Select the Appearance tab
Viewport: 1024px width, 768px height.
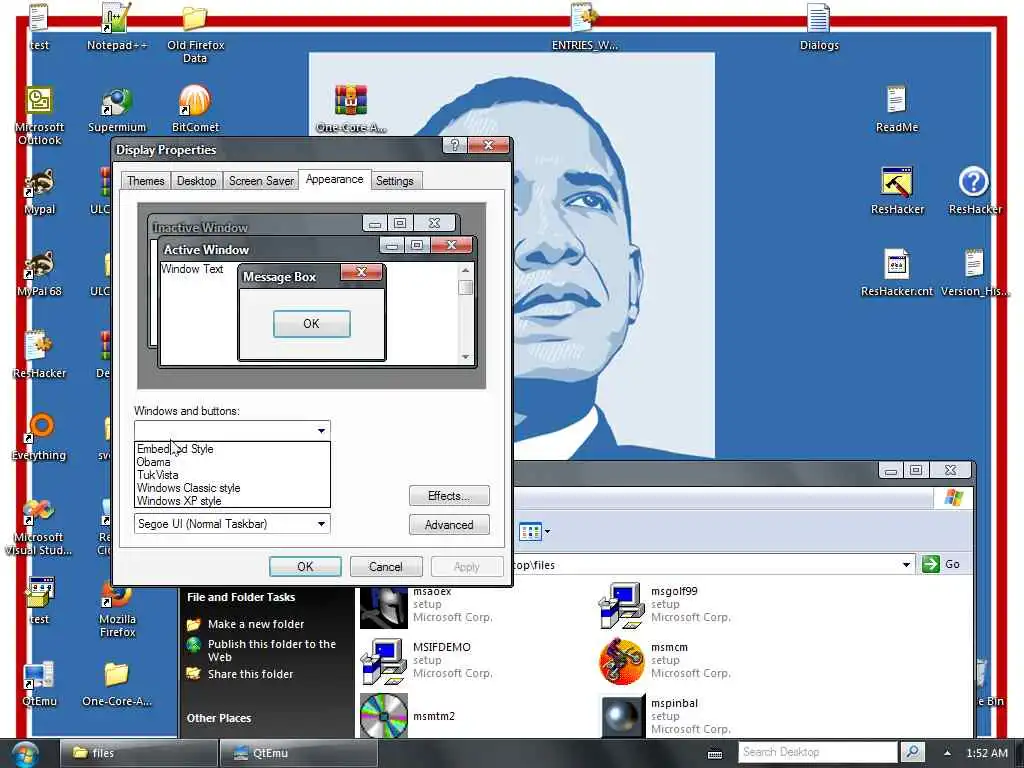(334, 179)
